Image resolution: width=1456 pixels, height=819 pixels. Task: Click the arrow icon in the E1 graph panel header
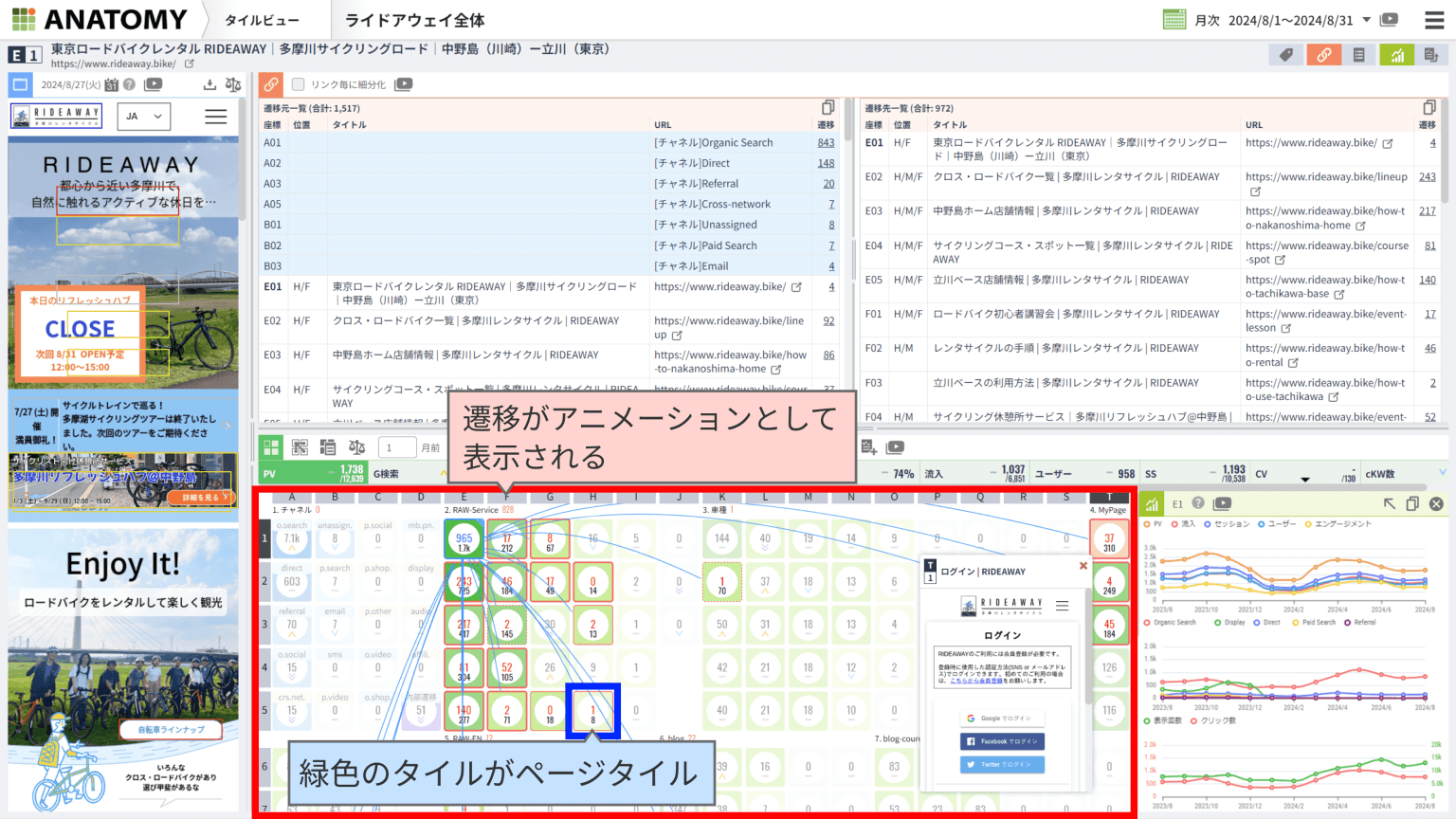coord(1389,504)
